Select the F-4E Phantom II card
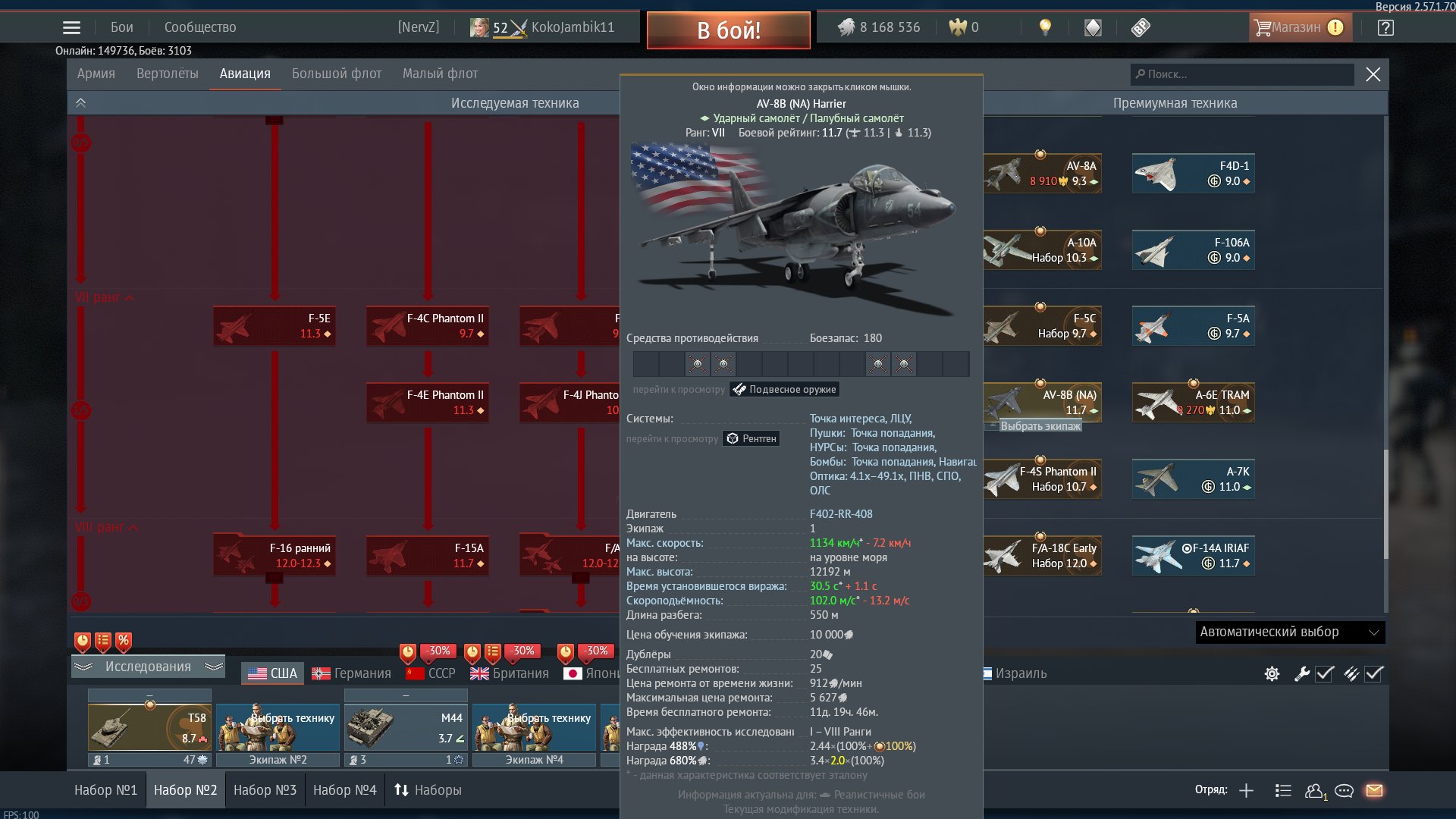The height and width of the screenshot is (819, 1456). [x=428, y=403]
